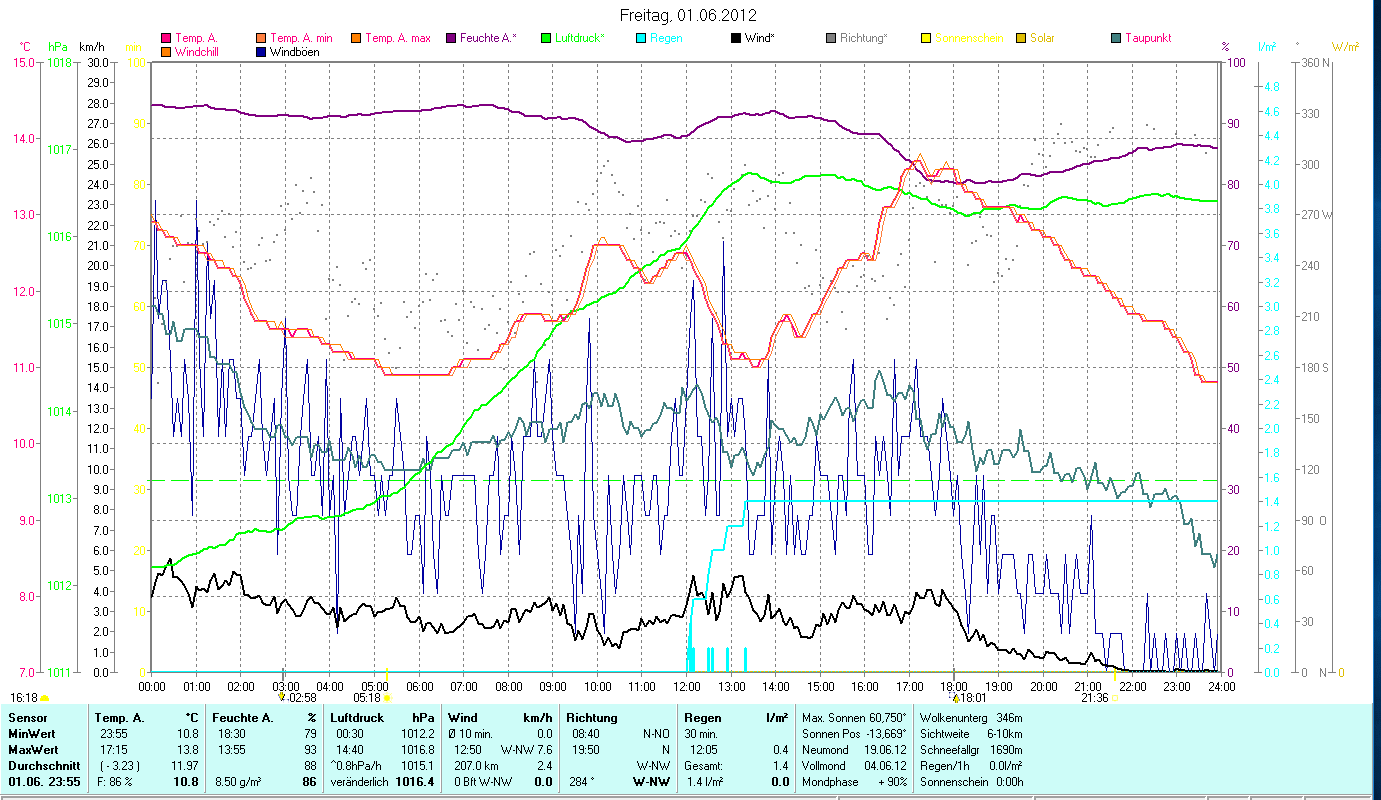Screen dimensions: 1381x800
Task: Click the Temp. A. max legend label
Action: click(397, 38)
